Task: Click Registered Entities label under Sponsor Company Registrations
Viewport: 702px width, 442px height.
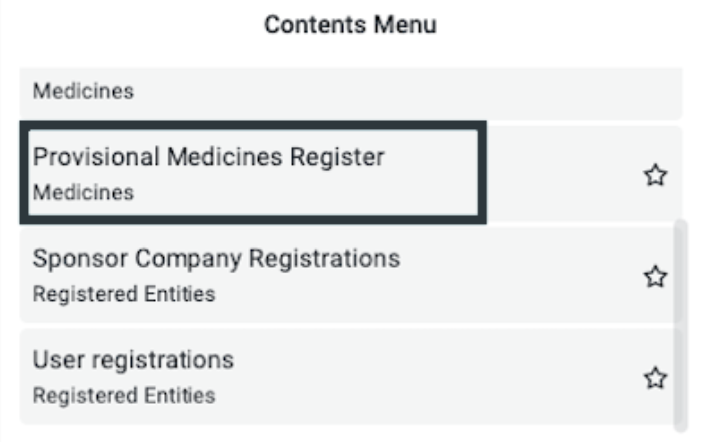Action: click(x=124, y=294)
